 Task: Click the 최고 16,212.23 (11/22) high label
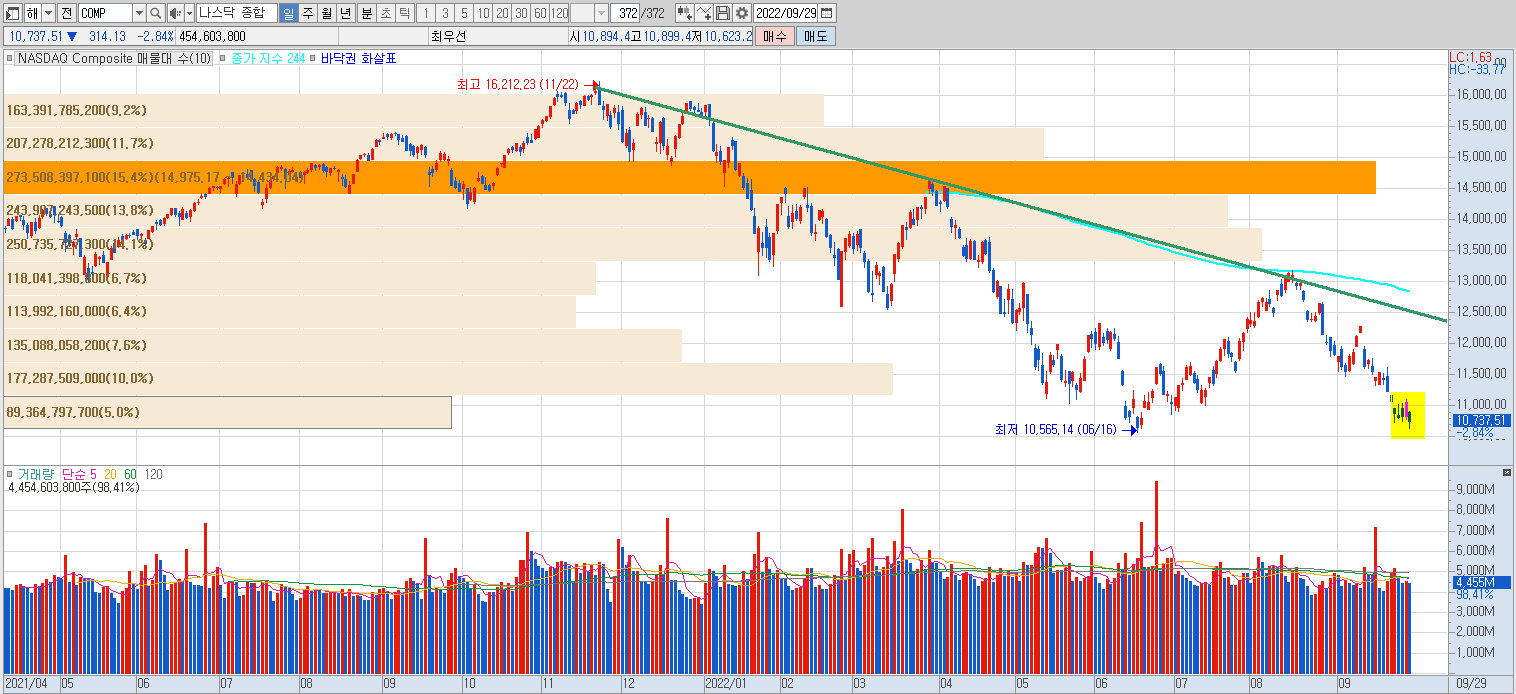click(x=517, y=85)
